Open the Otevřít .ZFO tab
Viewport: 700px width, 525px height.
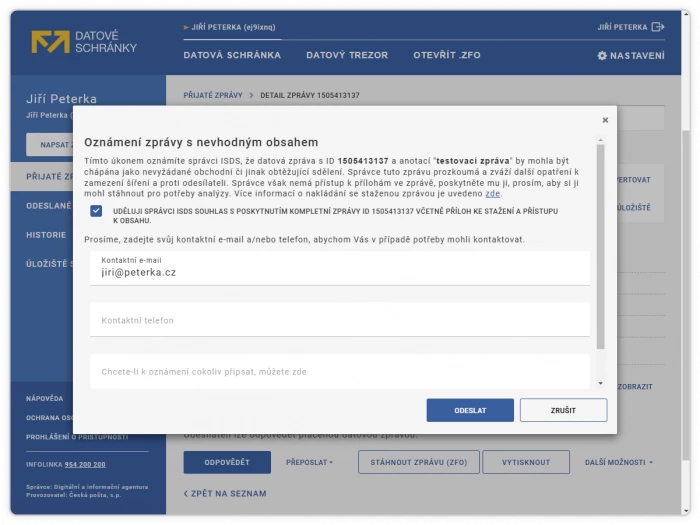pos(447,55)
